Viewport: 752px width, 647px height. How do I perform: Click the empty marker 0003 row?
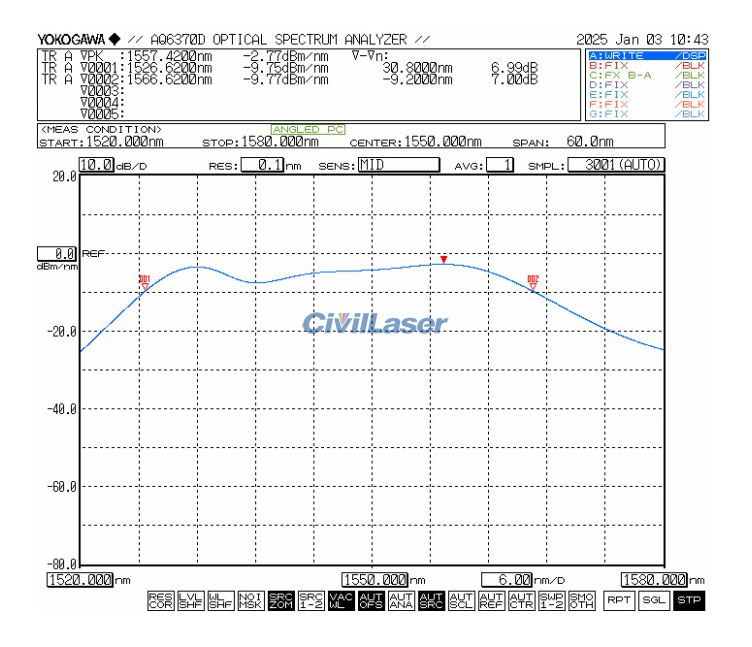(x=102, y=91)
